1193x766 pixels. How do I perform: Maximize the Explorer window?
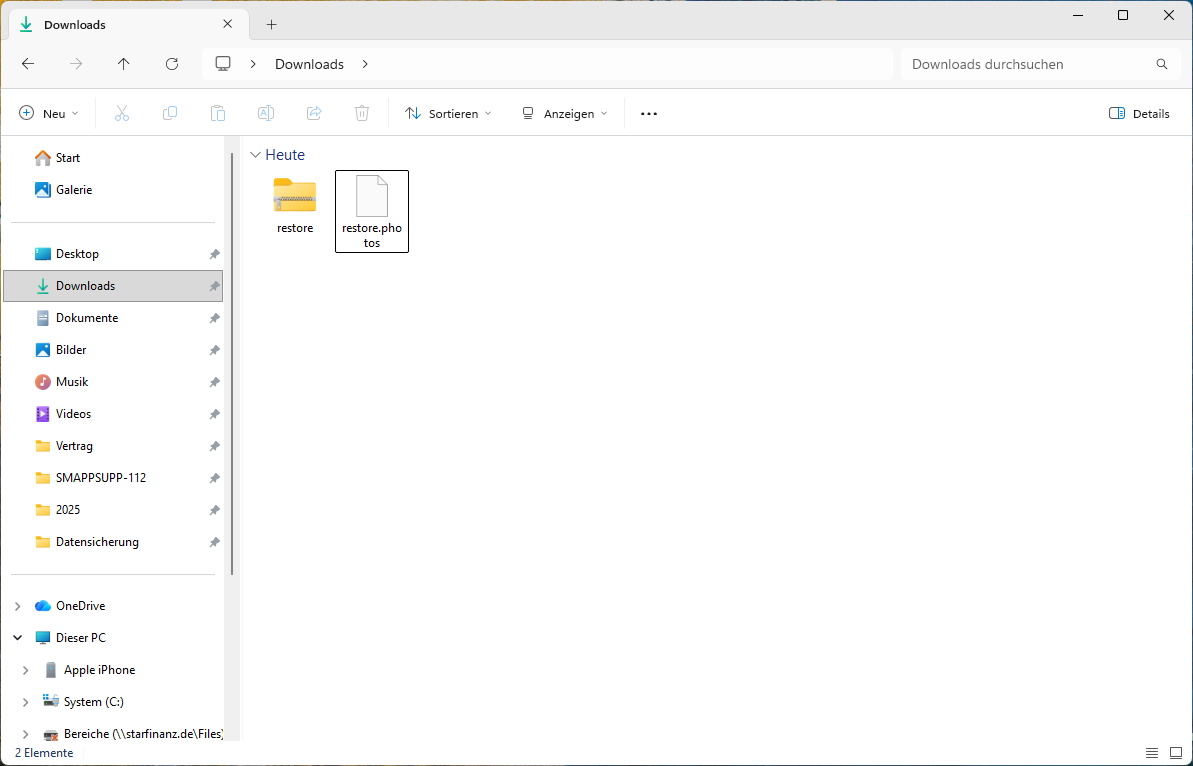1122,15
